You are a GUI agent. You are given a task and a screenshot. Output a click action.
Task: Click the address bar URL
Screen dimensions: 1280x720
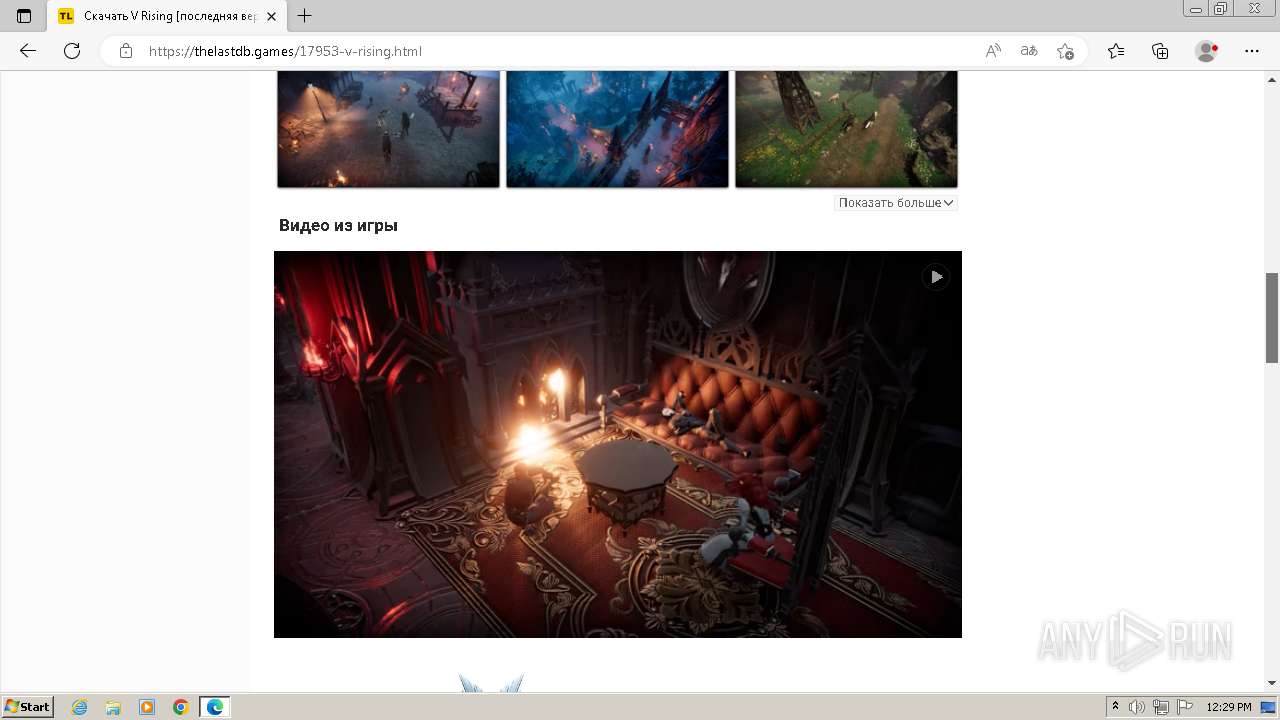click(x=285, y=51)
